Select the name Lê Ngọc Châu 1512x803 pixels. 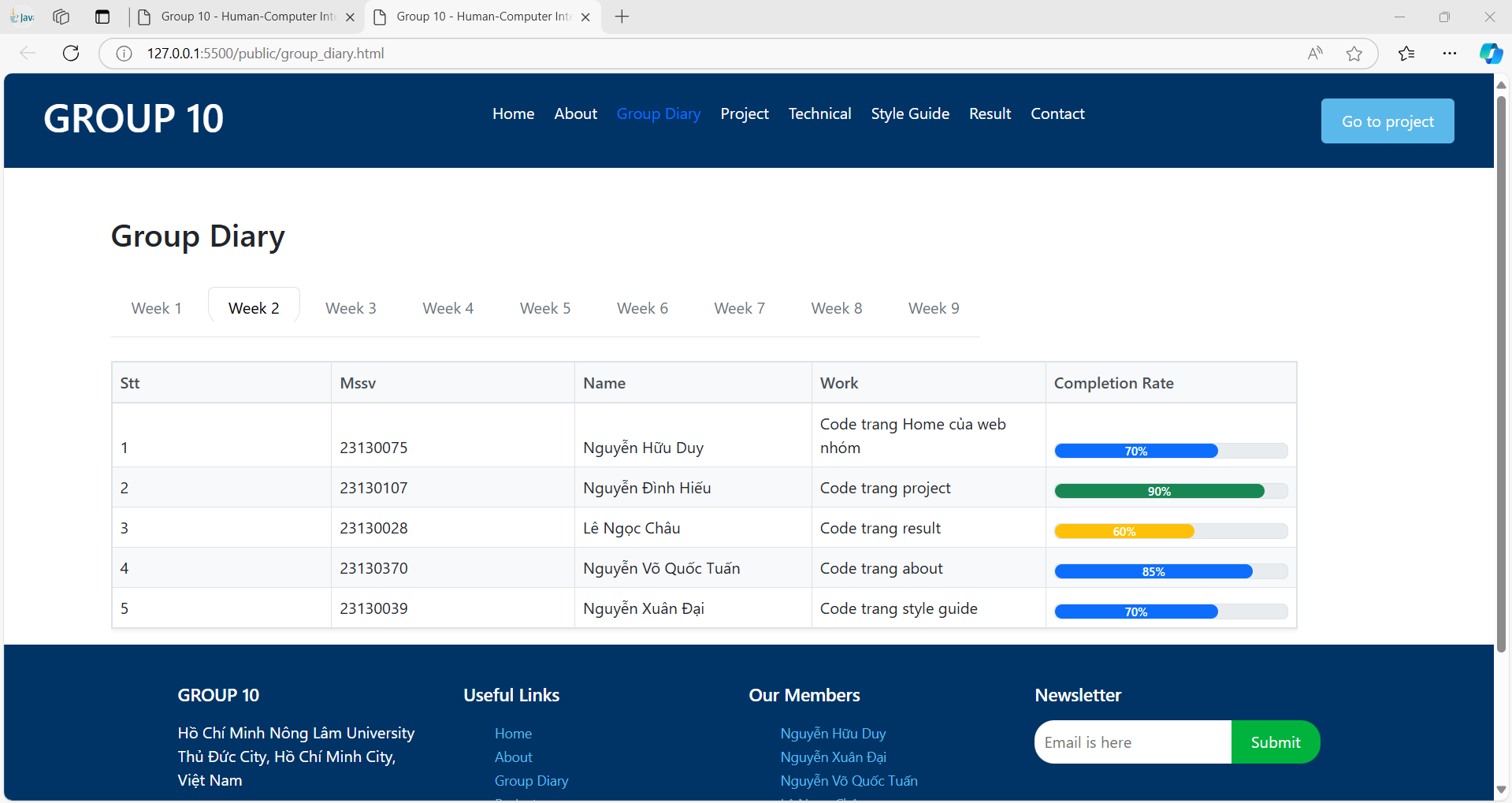(631, 528)
